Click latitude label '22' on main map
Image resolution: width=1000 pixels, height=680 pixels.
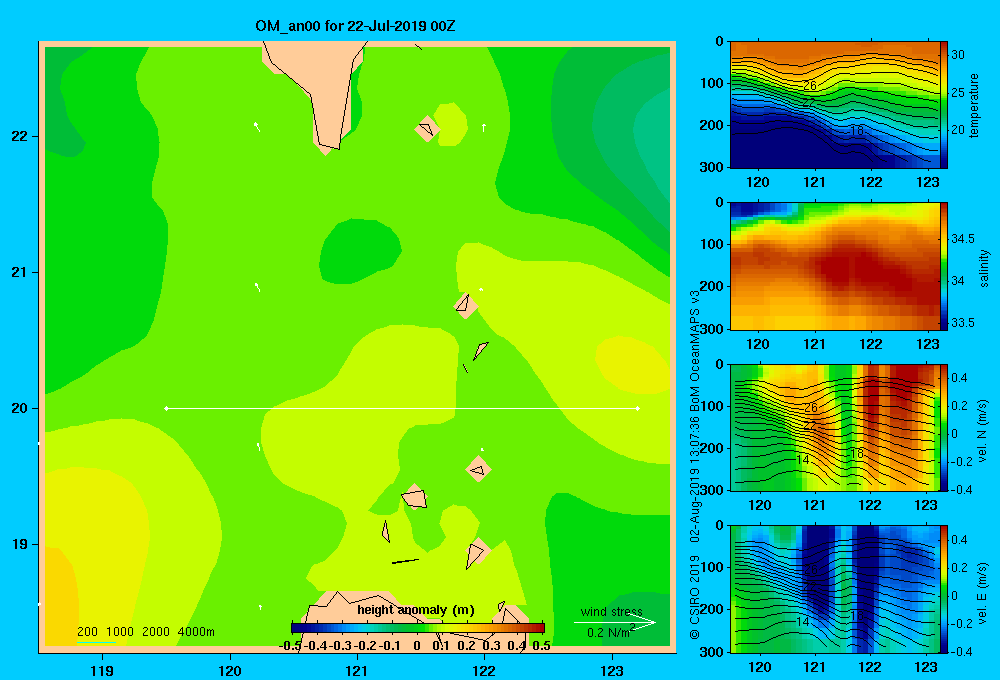pos(20,137)
